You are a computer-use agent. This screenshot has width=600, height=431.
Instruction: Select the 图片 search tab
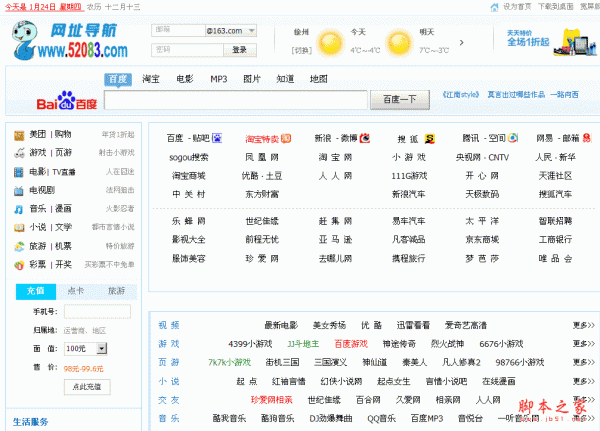[x=252, y=79]
